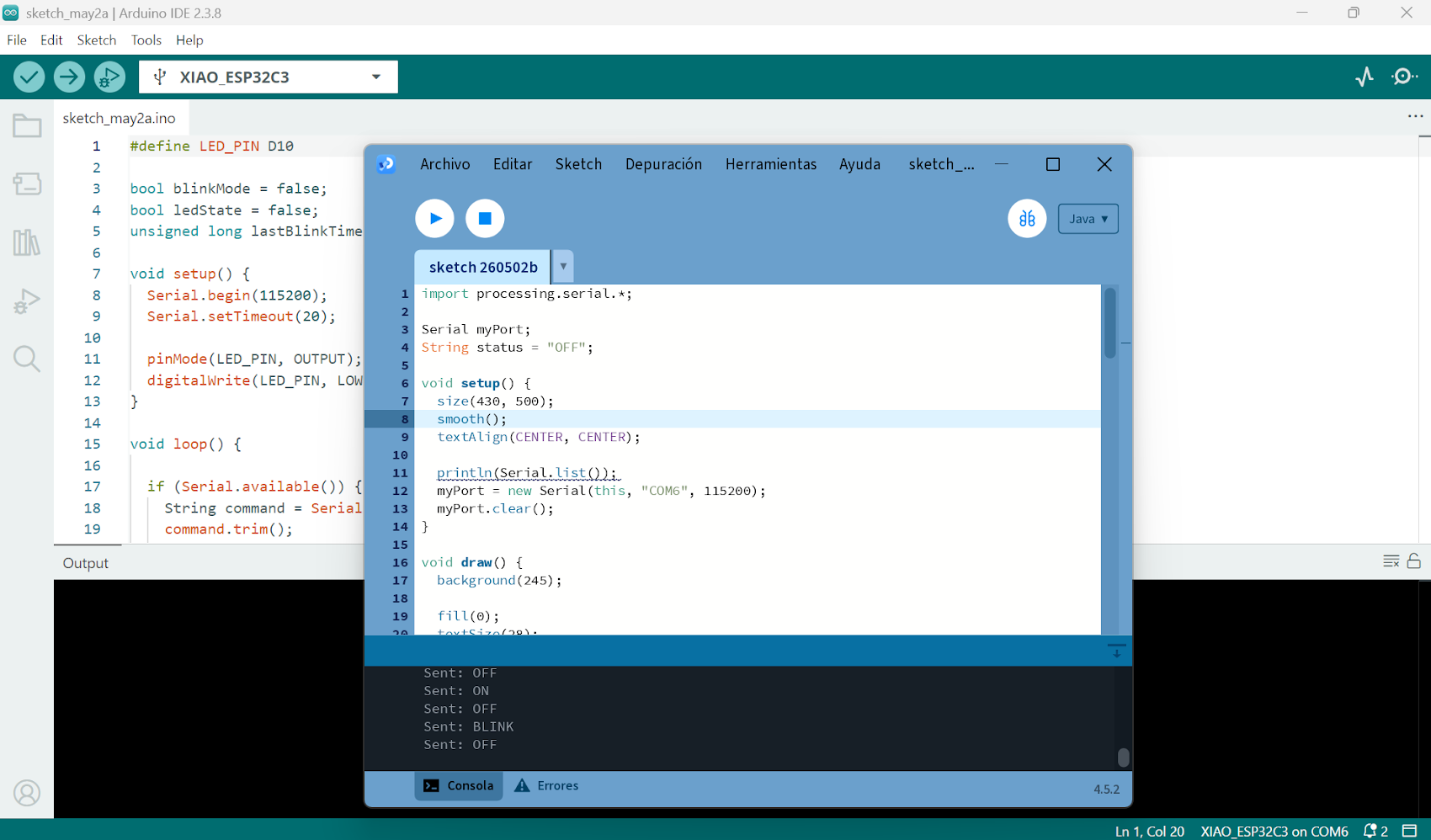Select the Arduino Output panel tab
This screenshot has width=1431, height=840.
point(86,563)
